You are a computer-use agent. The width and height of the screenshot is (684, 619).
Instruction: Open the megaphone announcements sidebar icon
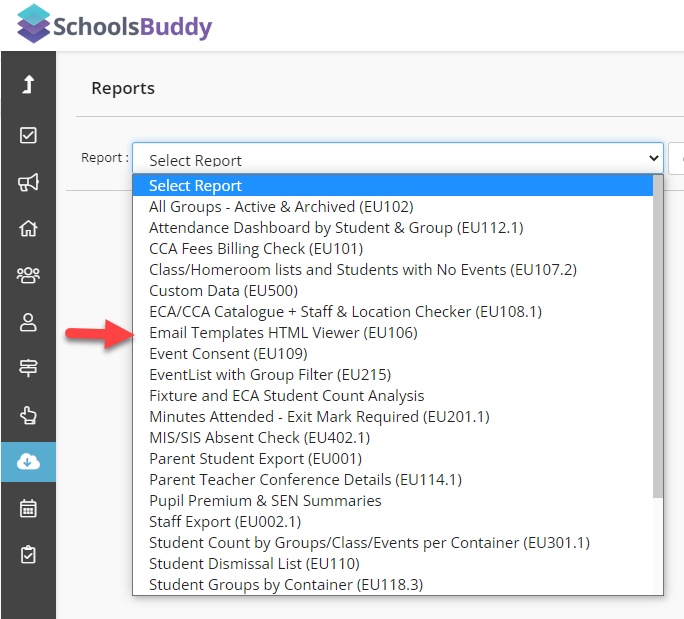[x=28, y=182]
